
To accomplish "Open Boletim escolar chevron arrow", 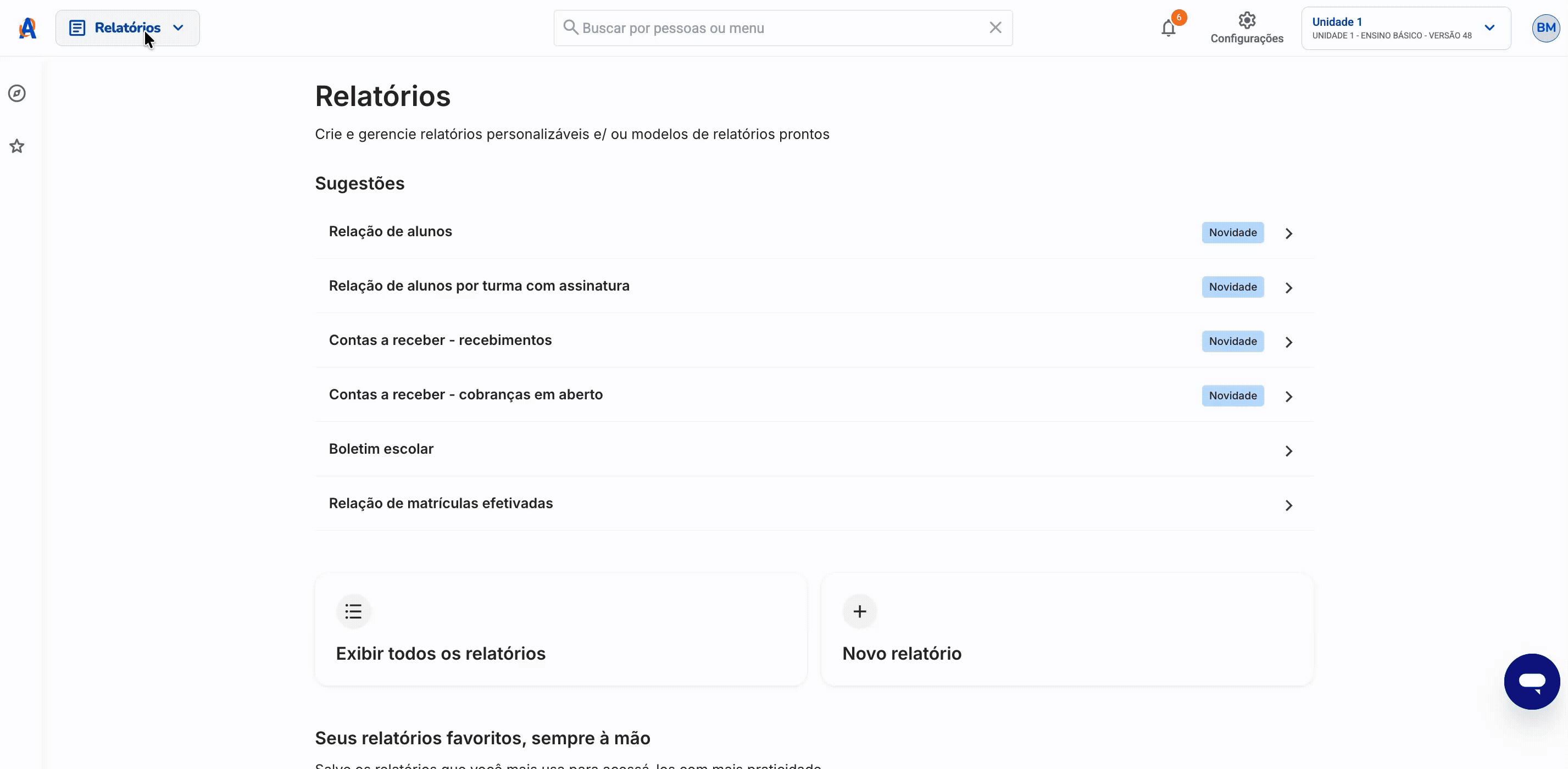I will 1288,451.
